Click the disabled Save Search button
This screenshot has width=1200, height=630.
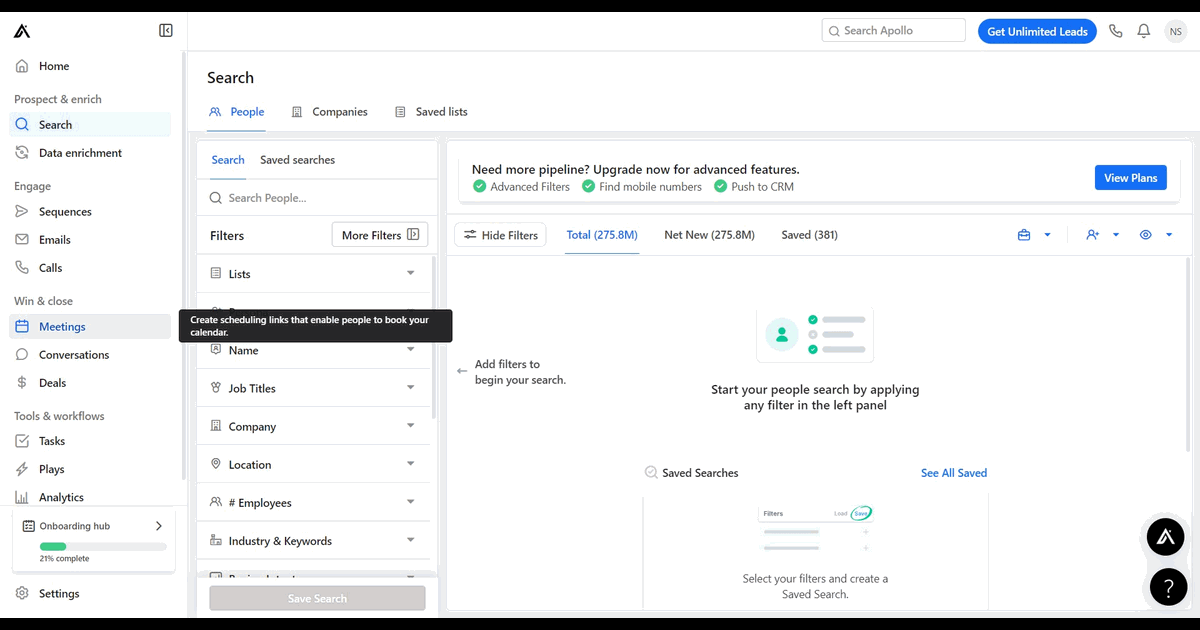[317, 598]
